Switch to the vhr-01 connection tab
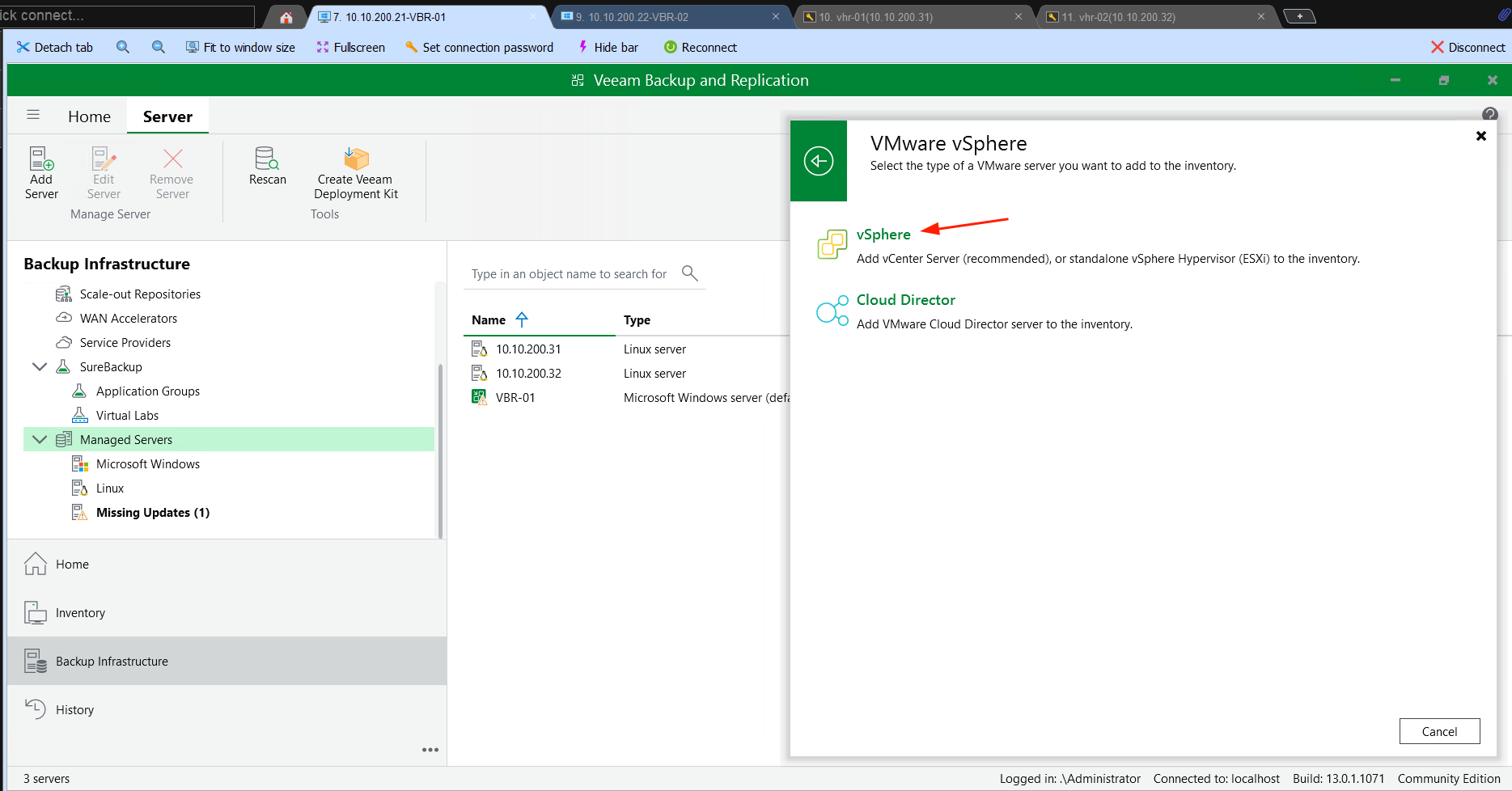Screen dimensions: 1512x791 point(913,17)
